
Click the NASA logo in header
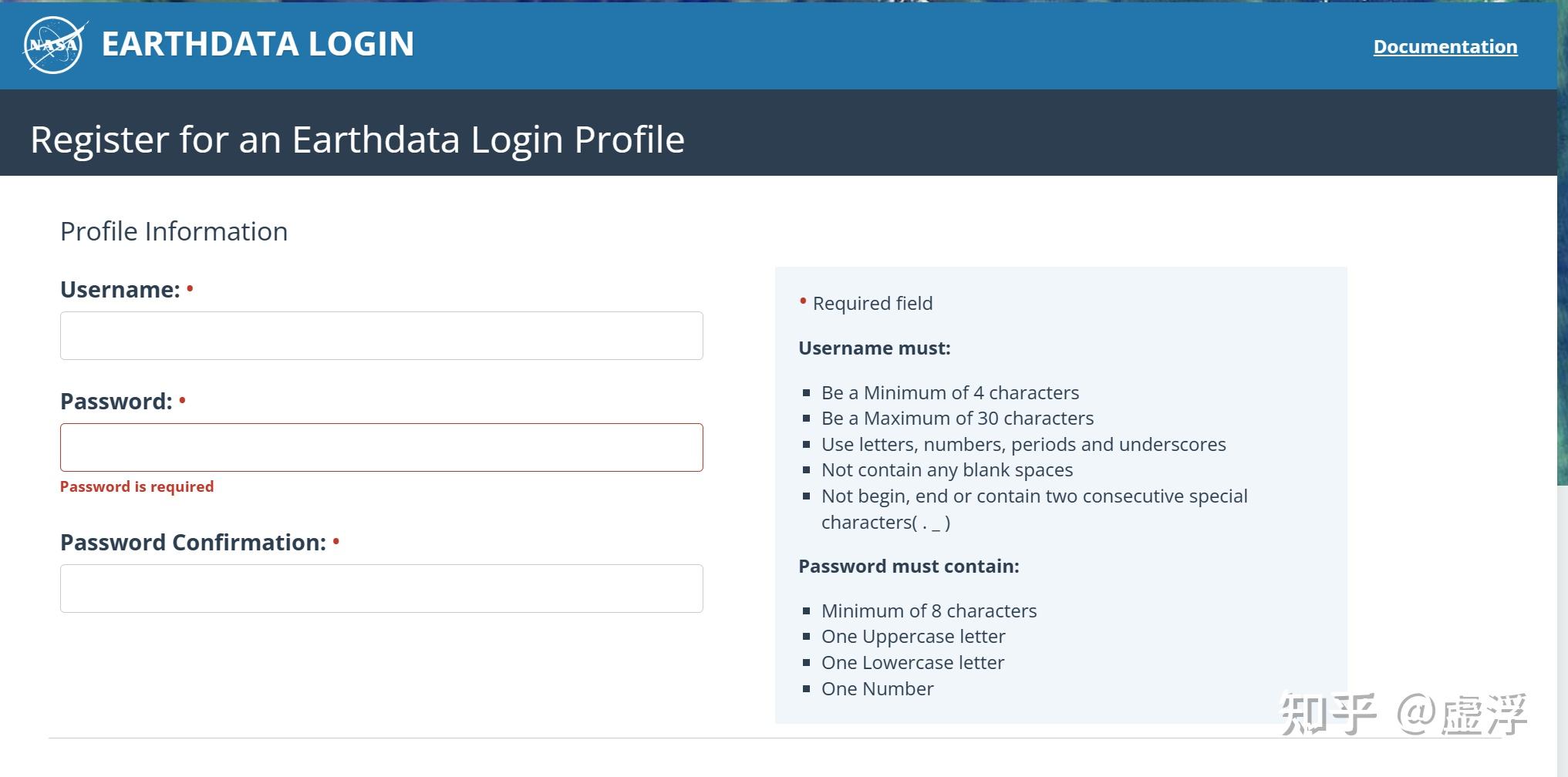pos(54,45)
